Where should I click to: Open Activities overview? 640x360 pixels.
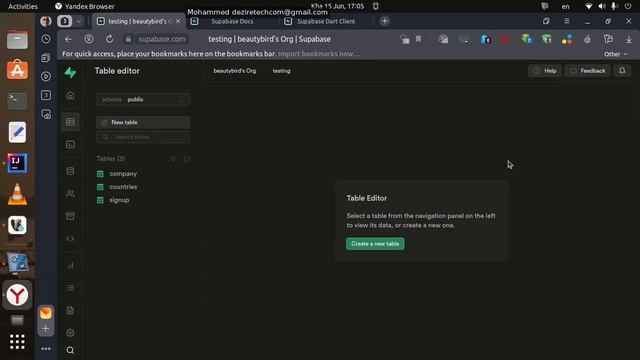point(23,6)
